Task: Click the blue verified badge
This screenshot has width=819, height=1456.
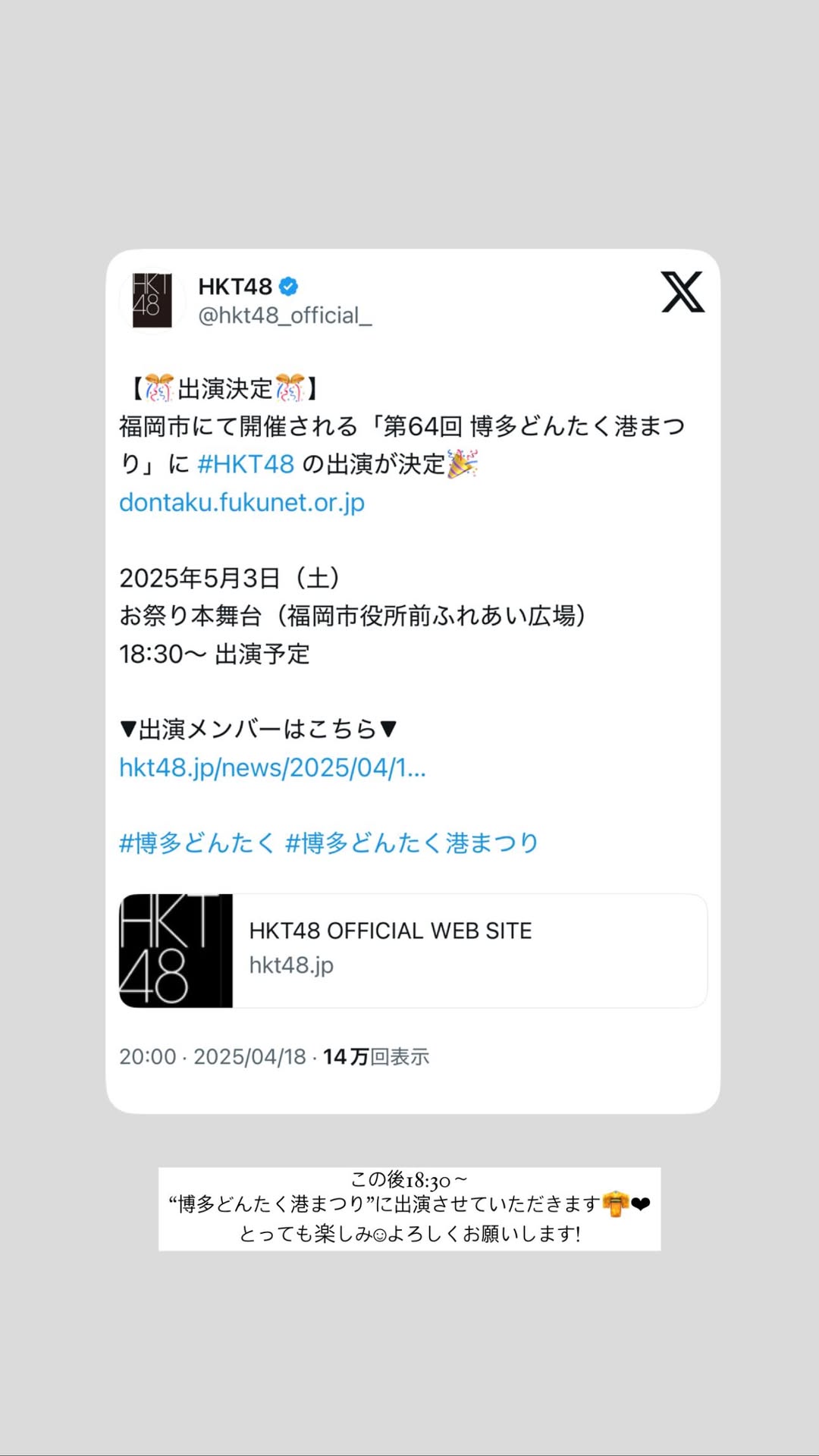Action: click(x=288, y=287)
